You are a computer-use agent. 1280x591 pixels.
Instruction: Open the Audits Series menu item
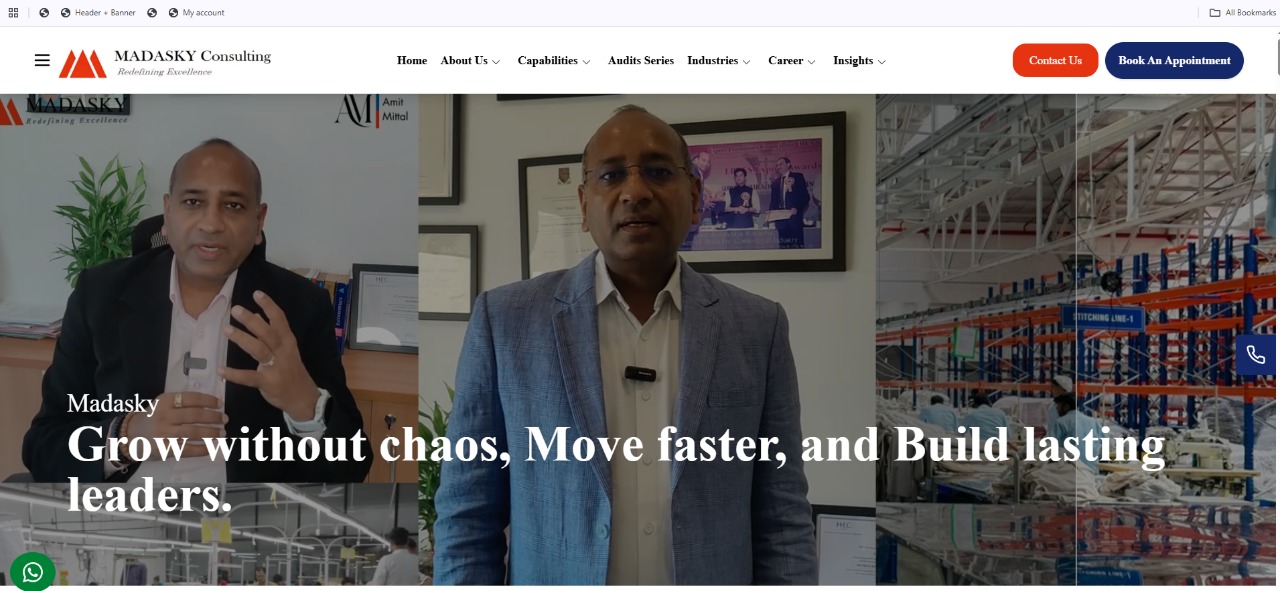[641, 61]
